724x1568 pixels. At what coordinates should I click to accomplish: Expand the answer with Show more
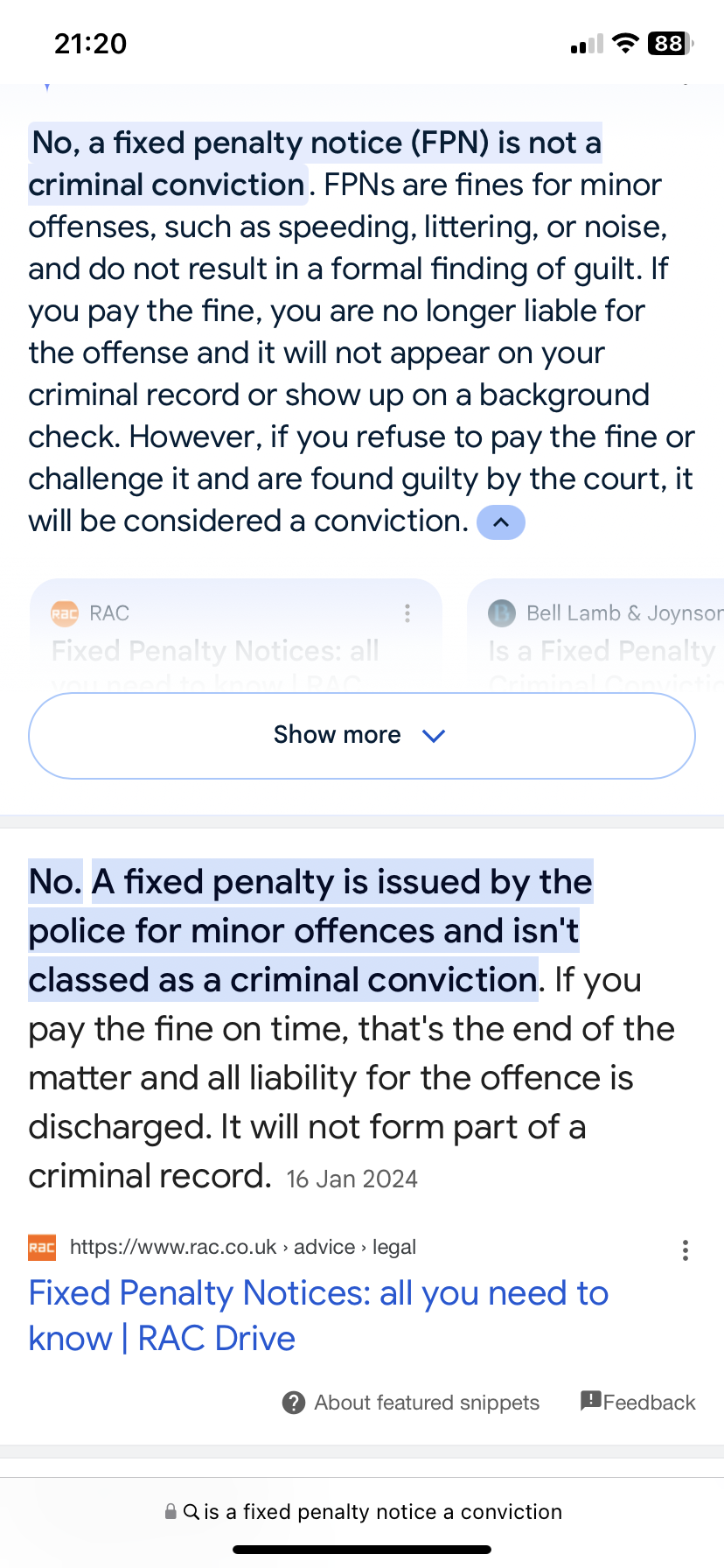[x=362, y=736]
